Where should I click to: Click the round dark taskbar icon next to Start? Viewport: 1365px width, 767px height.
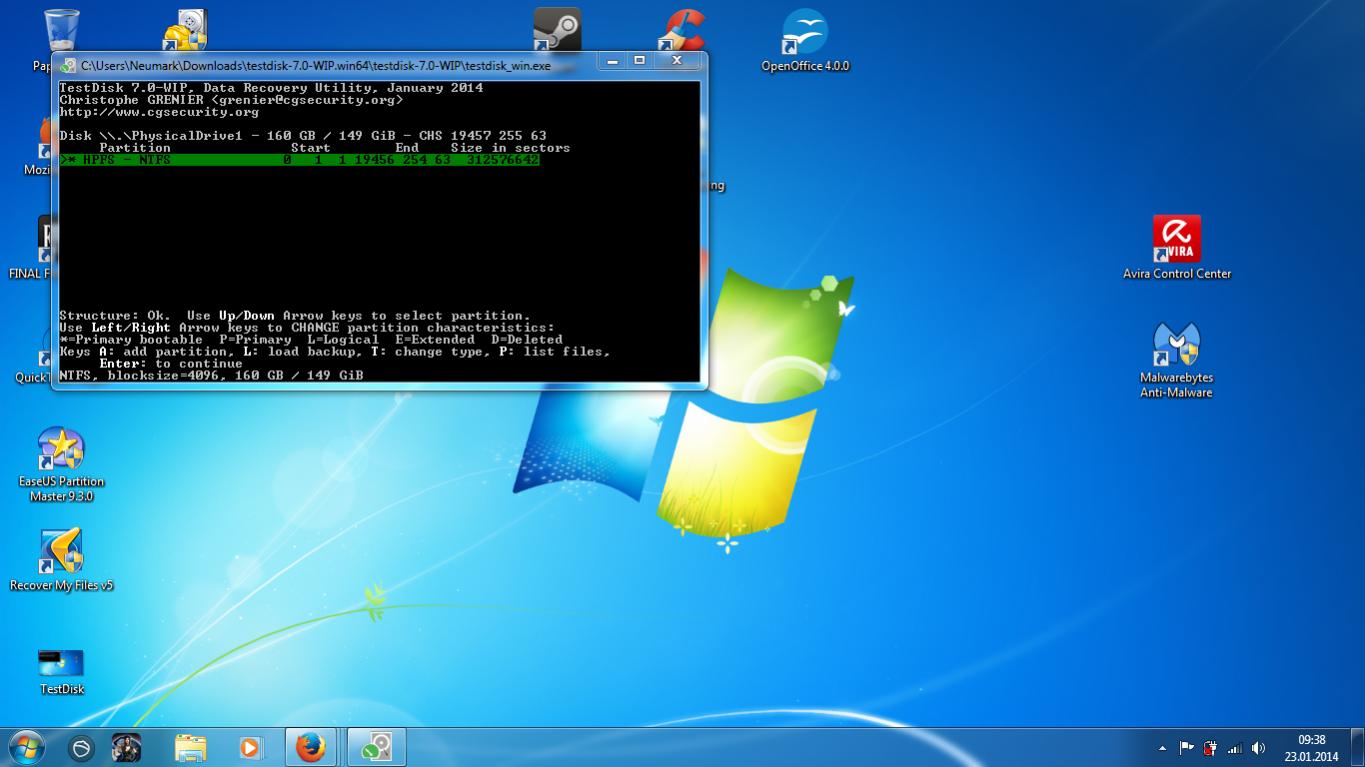click(81, 748)
